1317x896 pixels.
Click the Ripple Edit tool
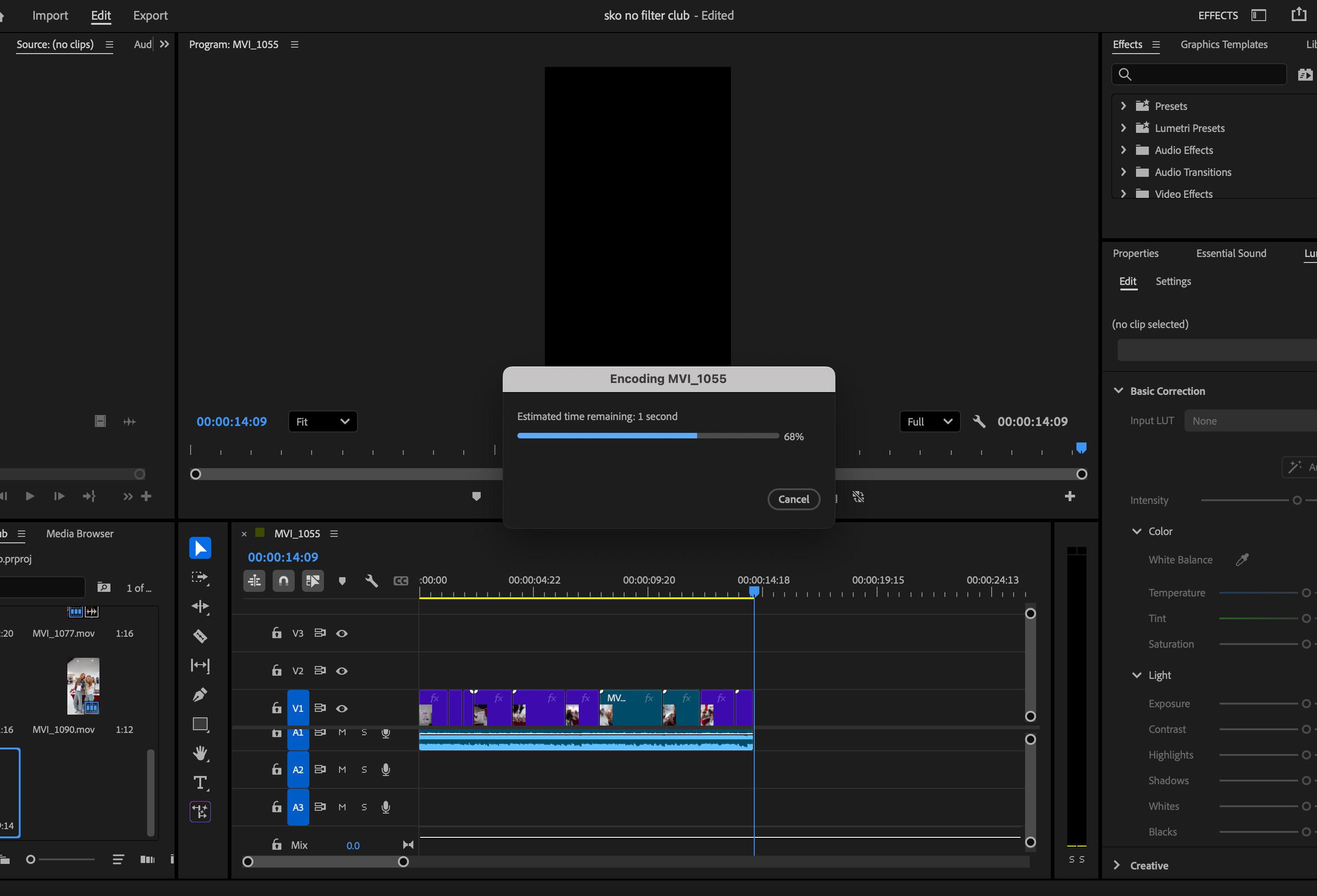coord(200,606)
